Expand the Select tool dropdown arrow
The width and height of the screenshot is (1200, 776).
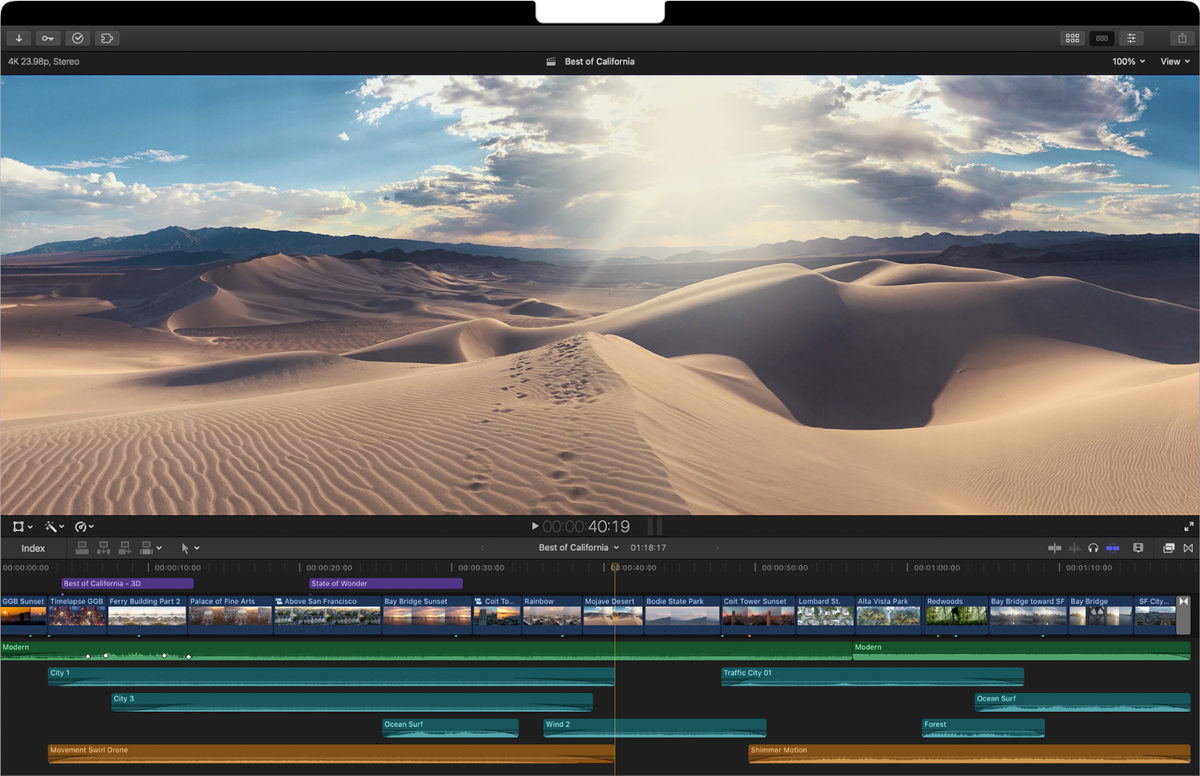[196, 547]
